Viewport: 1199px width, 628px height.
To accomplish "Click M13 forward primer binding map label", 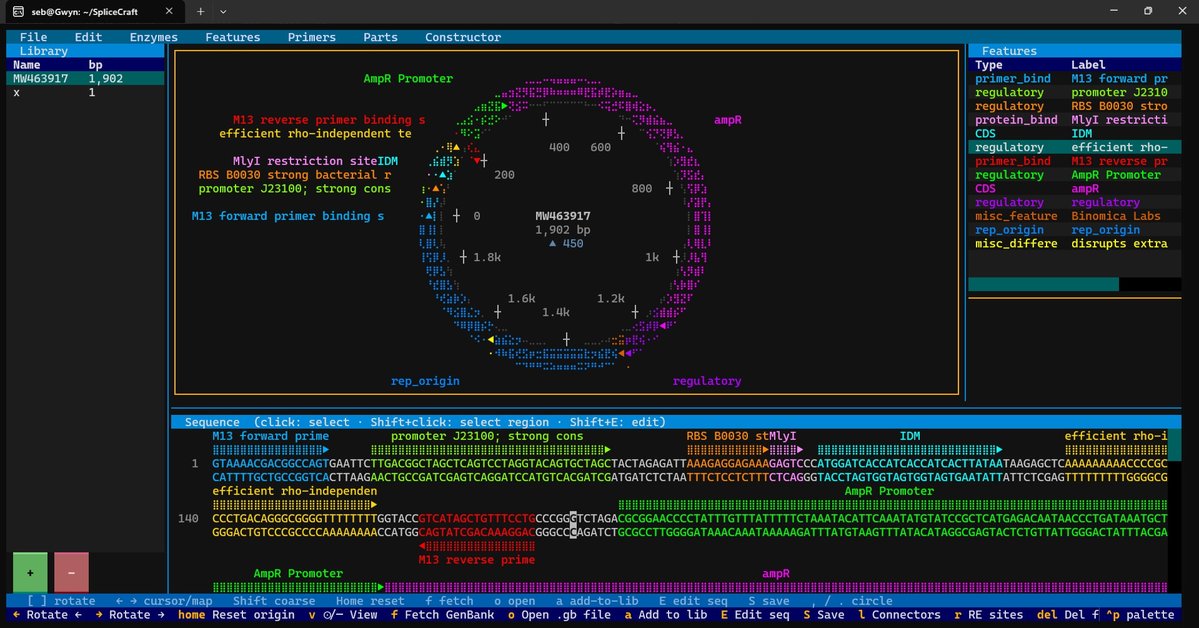I will [x=288, y=216].
